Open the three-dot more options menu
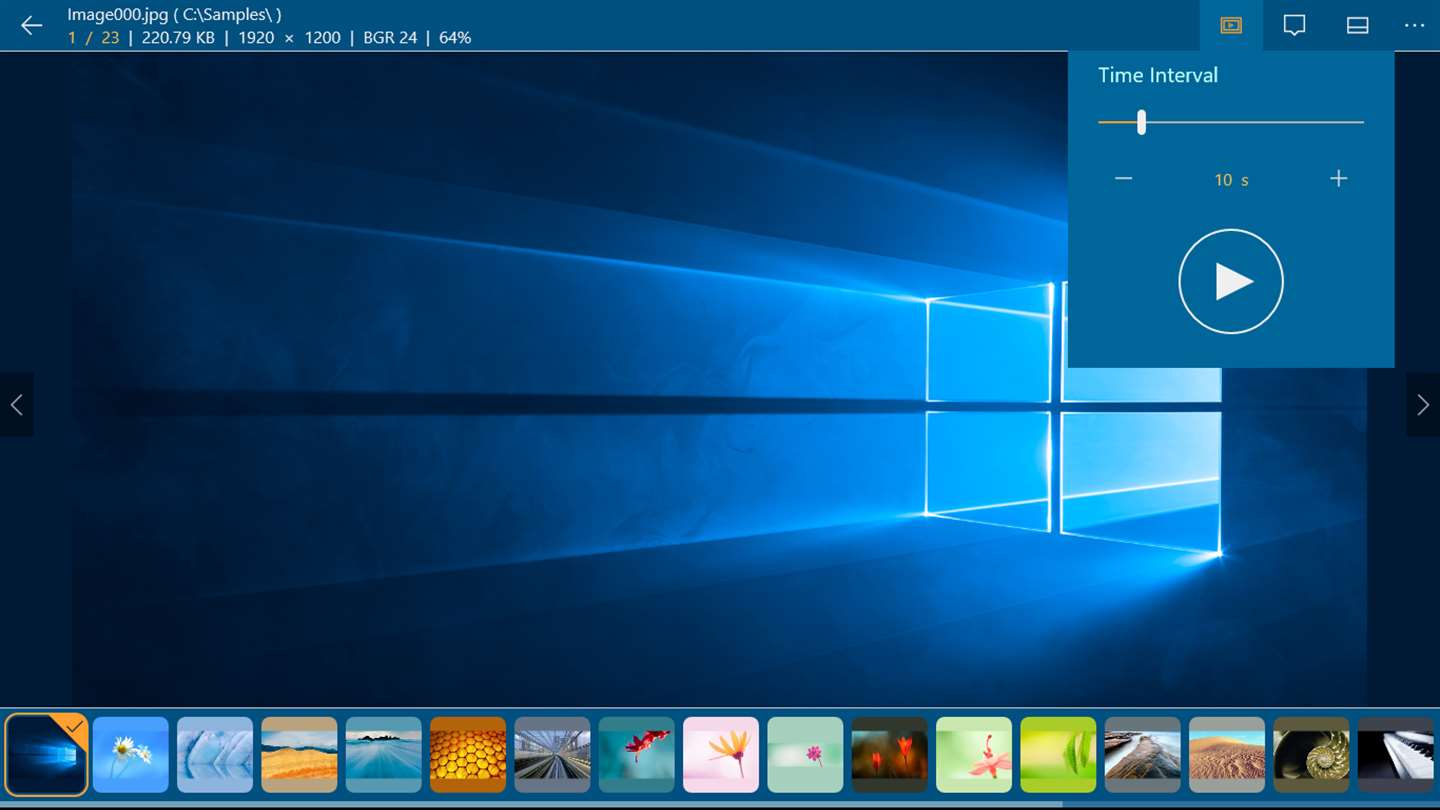This screenshot has width=1440, height=810. tap(1414, 25)
